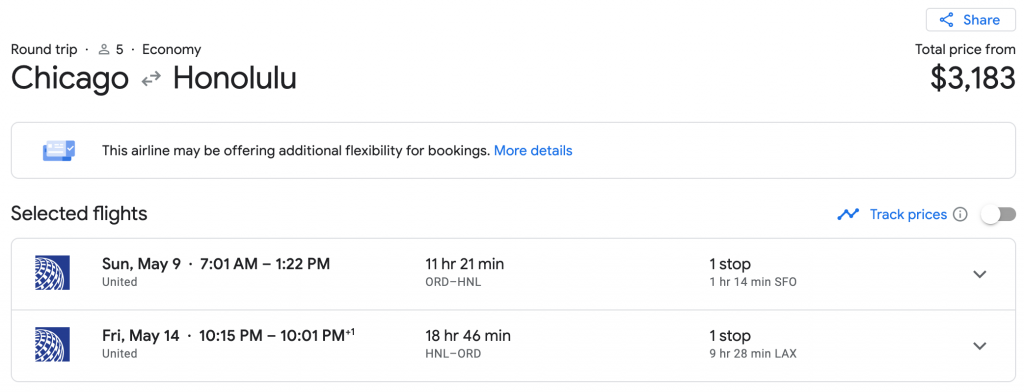This screenshot has width=1024, height=392.
Task: Click the Track prices trend line icon
Action: (x=848, y=214)
